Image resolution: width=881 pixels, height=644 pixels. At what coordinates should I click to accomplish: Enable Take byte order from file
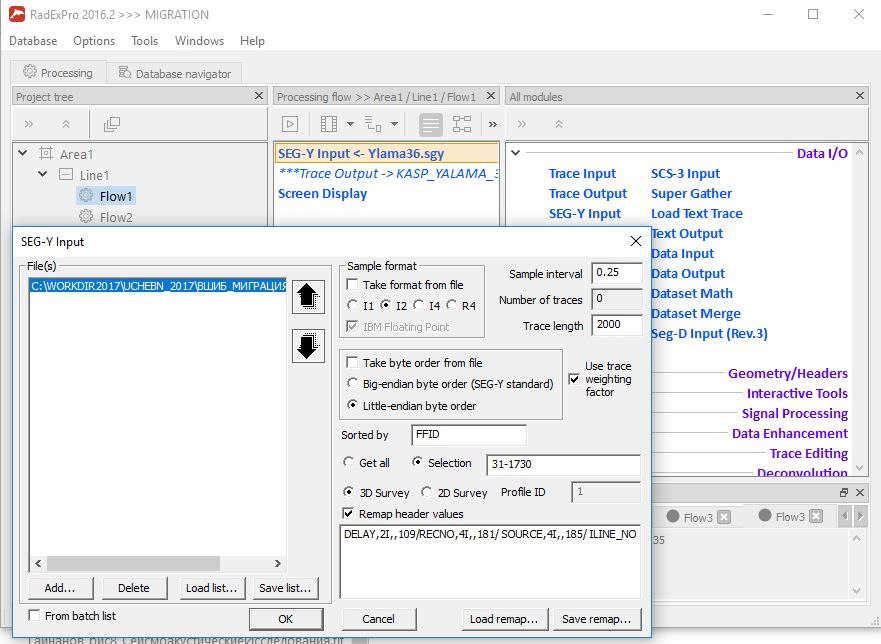(352, 362)
